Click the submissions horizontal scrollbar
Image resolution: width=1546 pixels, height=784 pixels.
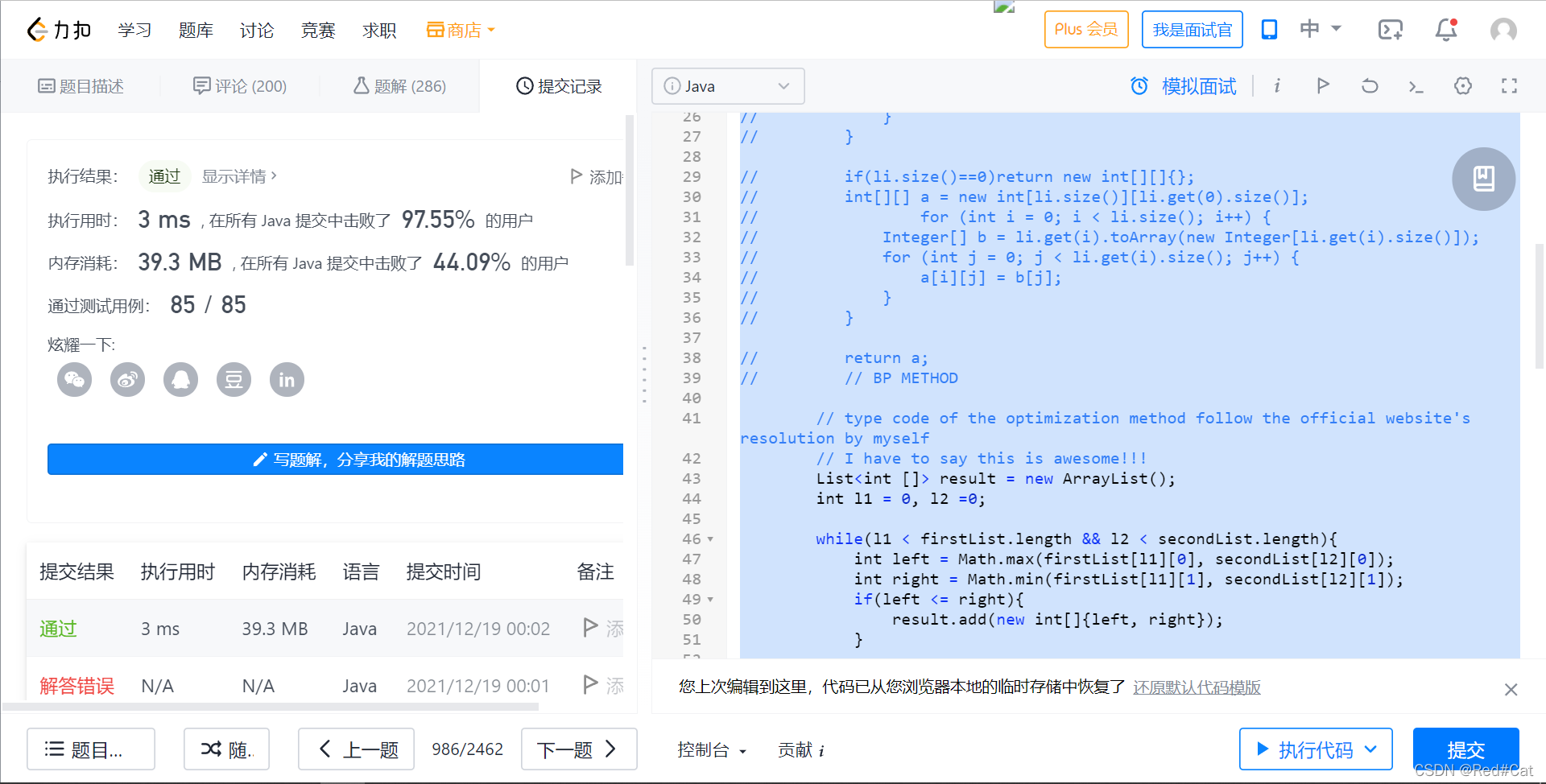coord(271,707)
